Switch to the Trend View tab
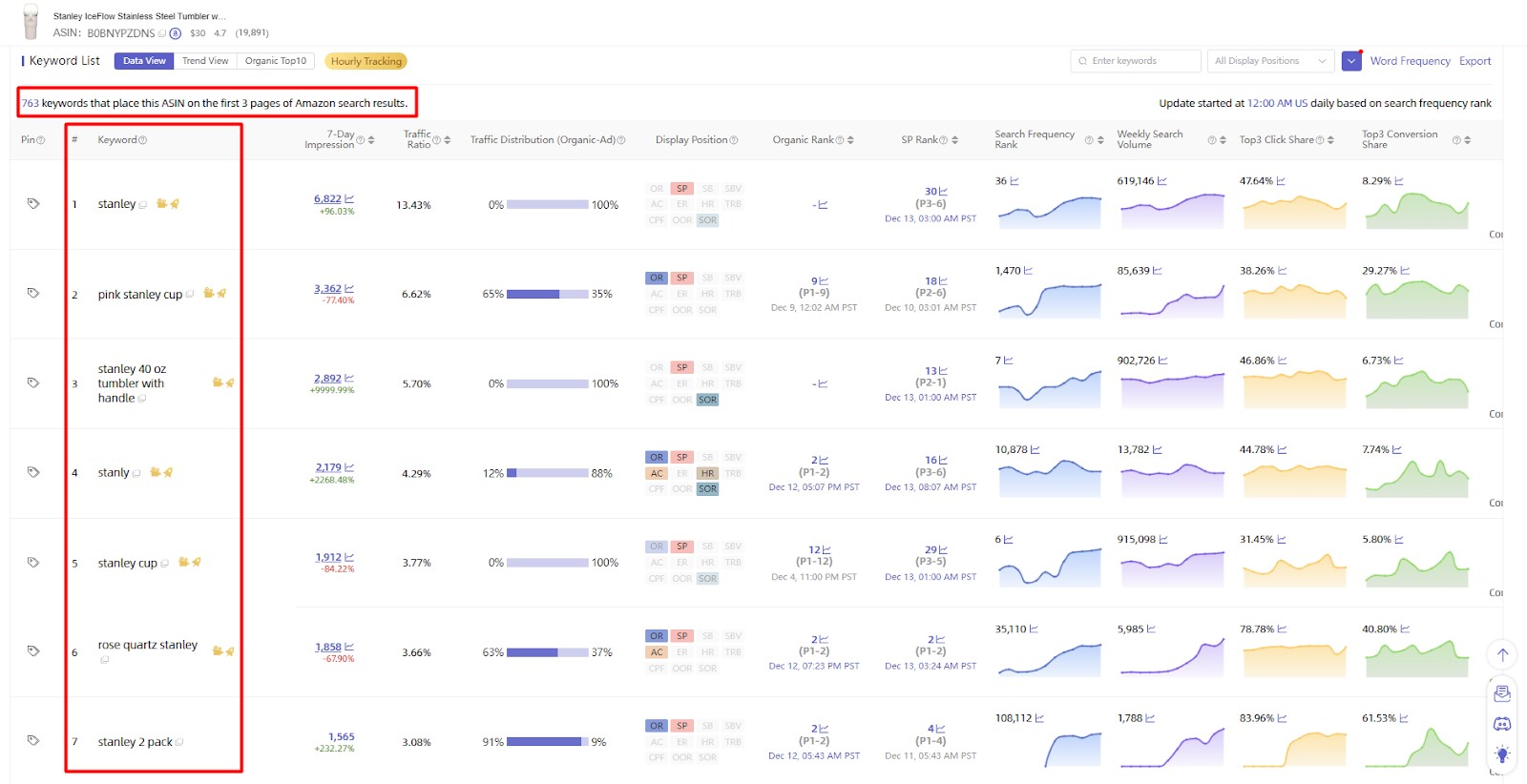The height and width of the screenshot is (784, 1527). pos(205,61)
